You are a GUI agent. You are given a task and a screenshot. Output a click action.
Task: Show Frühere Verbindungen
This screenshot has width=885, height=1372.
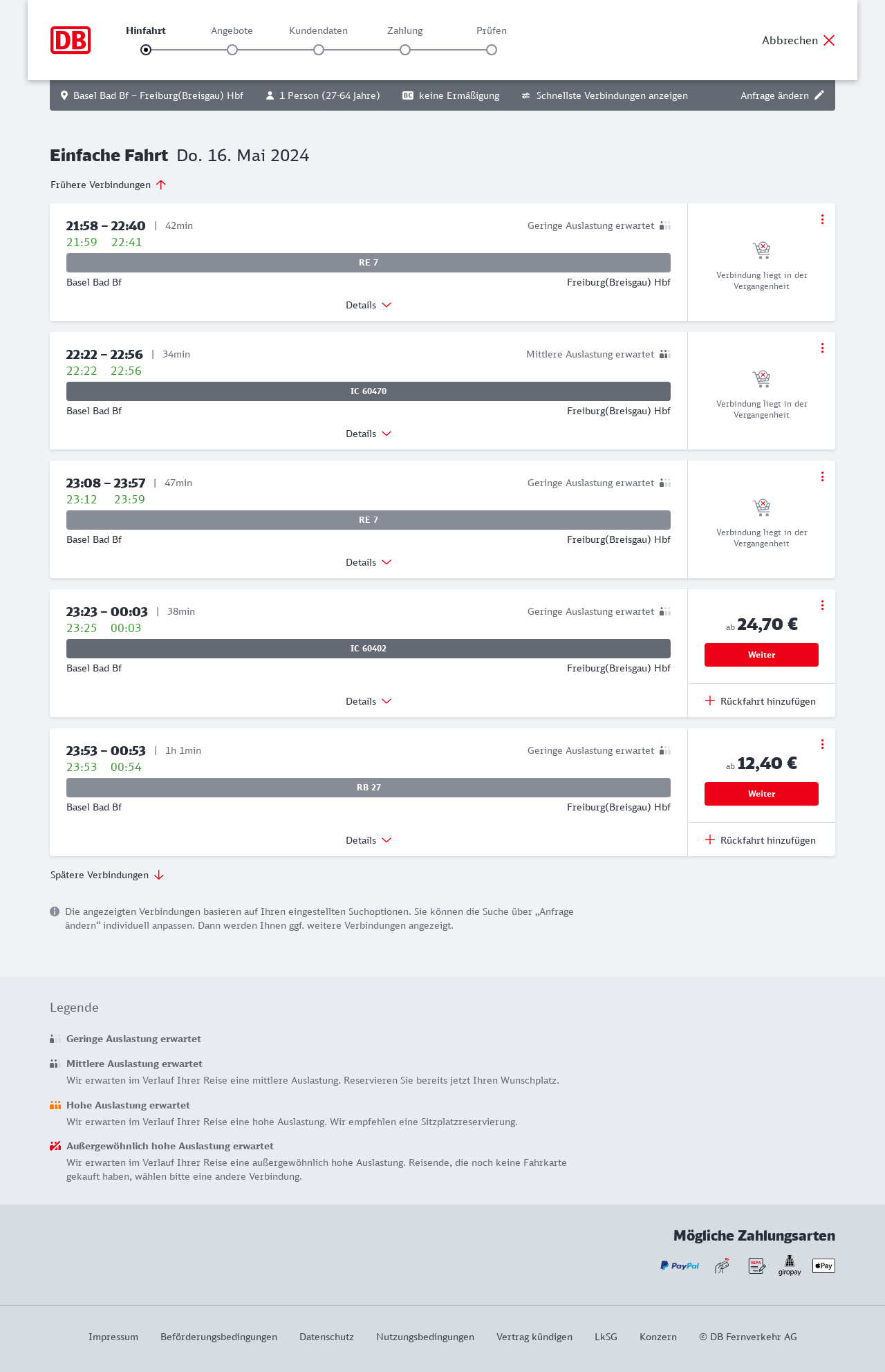pos(109,185)
